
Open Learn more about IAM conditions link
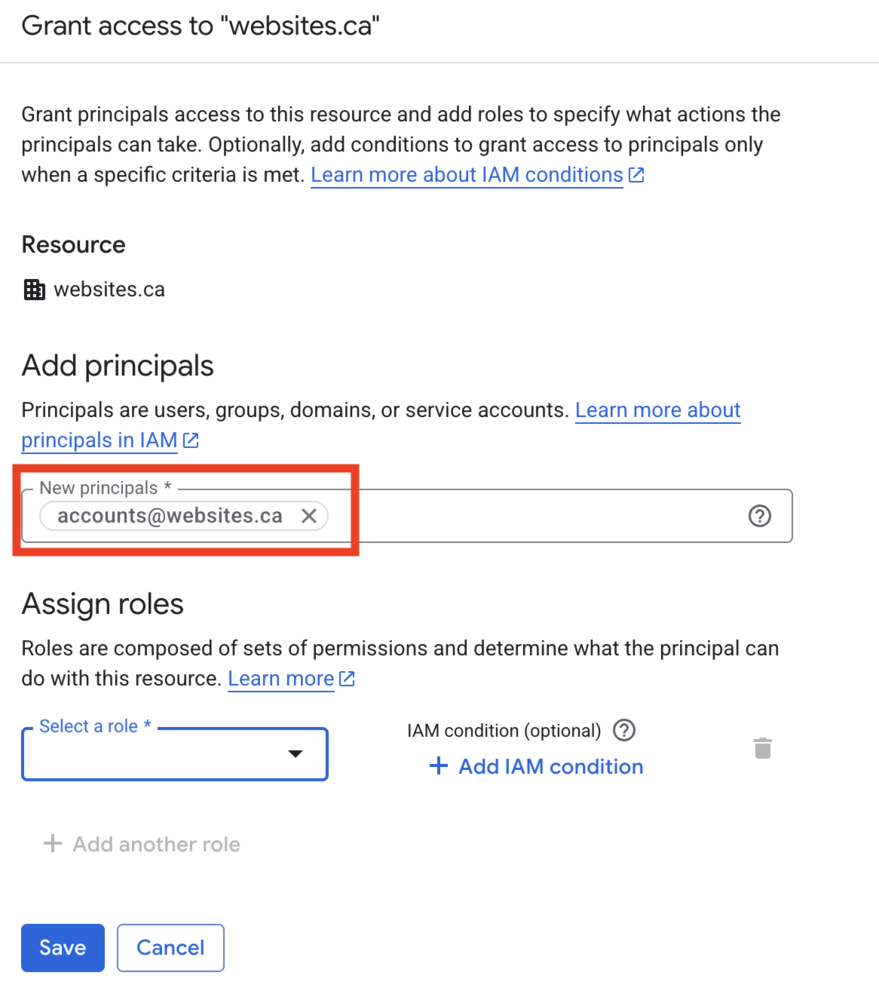pyautogui.click(x=466, y=175)
